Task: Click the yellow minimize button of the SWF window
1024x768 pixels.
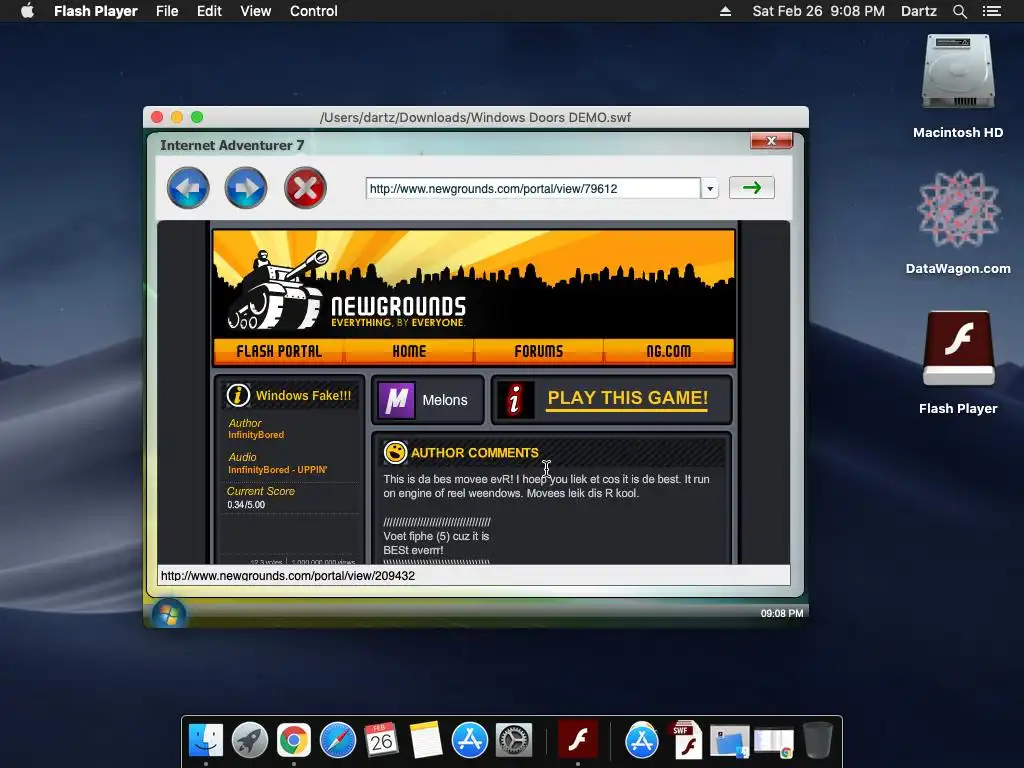Action: point(177,117)
